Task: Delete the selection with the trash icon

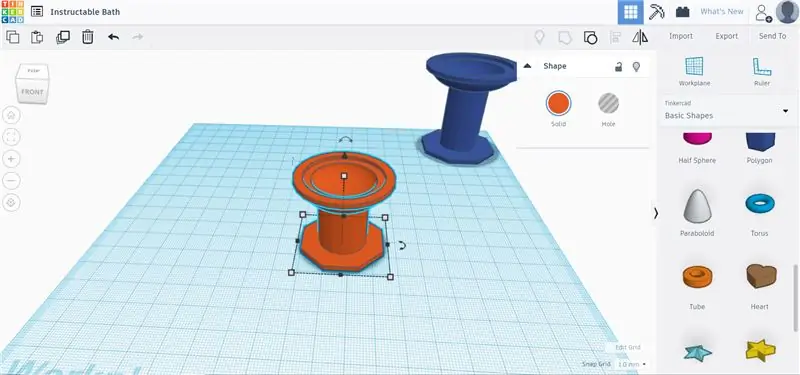Action: [x=88, y=37]
